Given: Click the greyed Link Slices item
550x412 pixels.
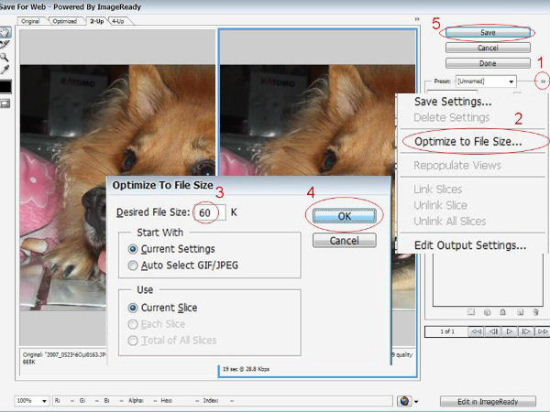Looking at the screenshot, I should (438, 189).
